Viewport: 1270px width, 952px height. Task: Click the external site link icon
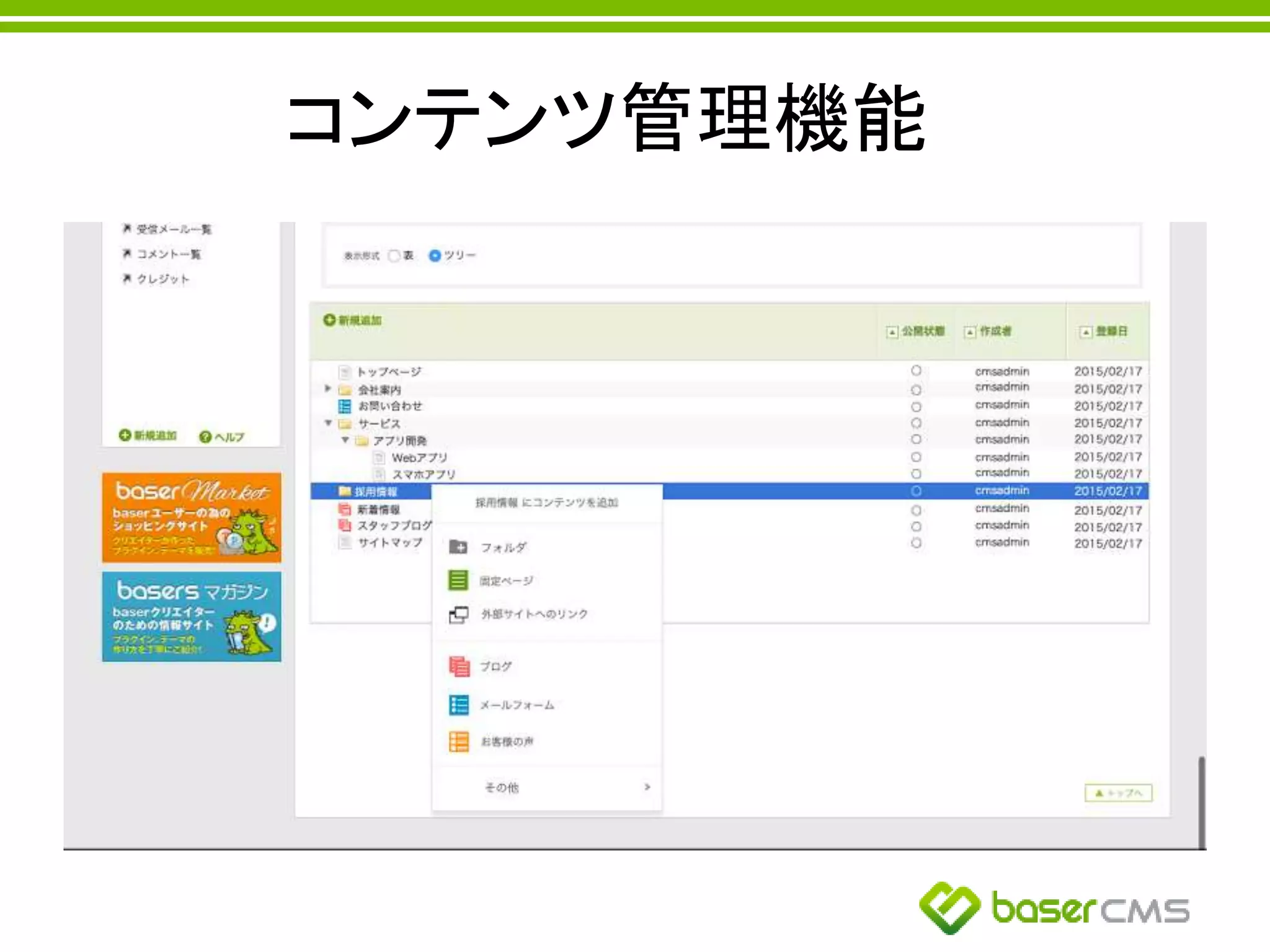(458, 614)
